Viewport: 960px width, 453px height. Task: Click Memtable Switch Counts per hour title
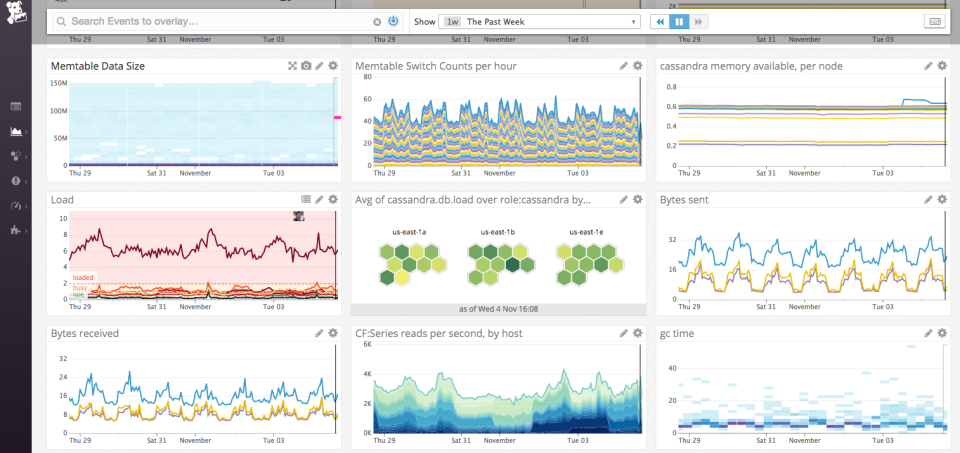click(x=436, y=66)
